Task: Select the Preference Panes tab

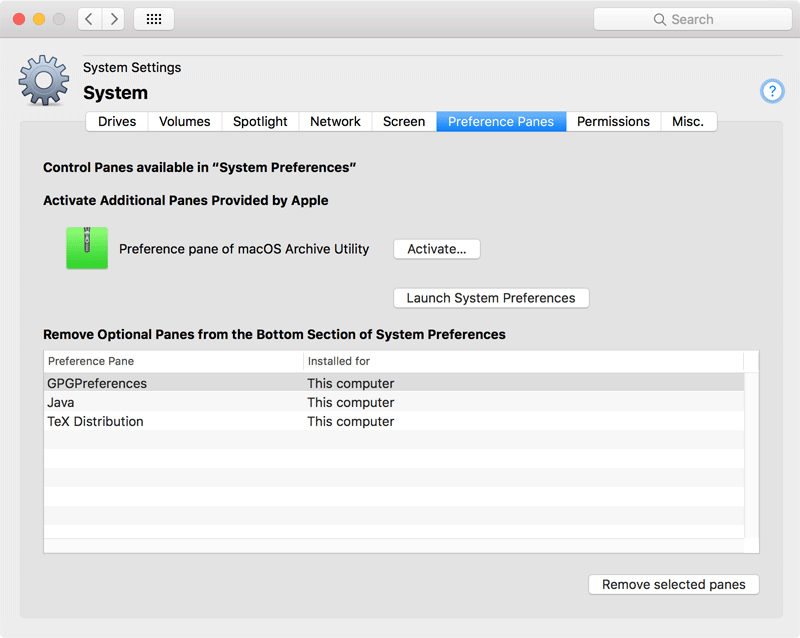Action: (501, 121)
